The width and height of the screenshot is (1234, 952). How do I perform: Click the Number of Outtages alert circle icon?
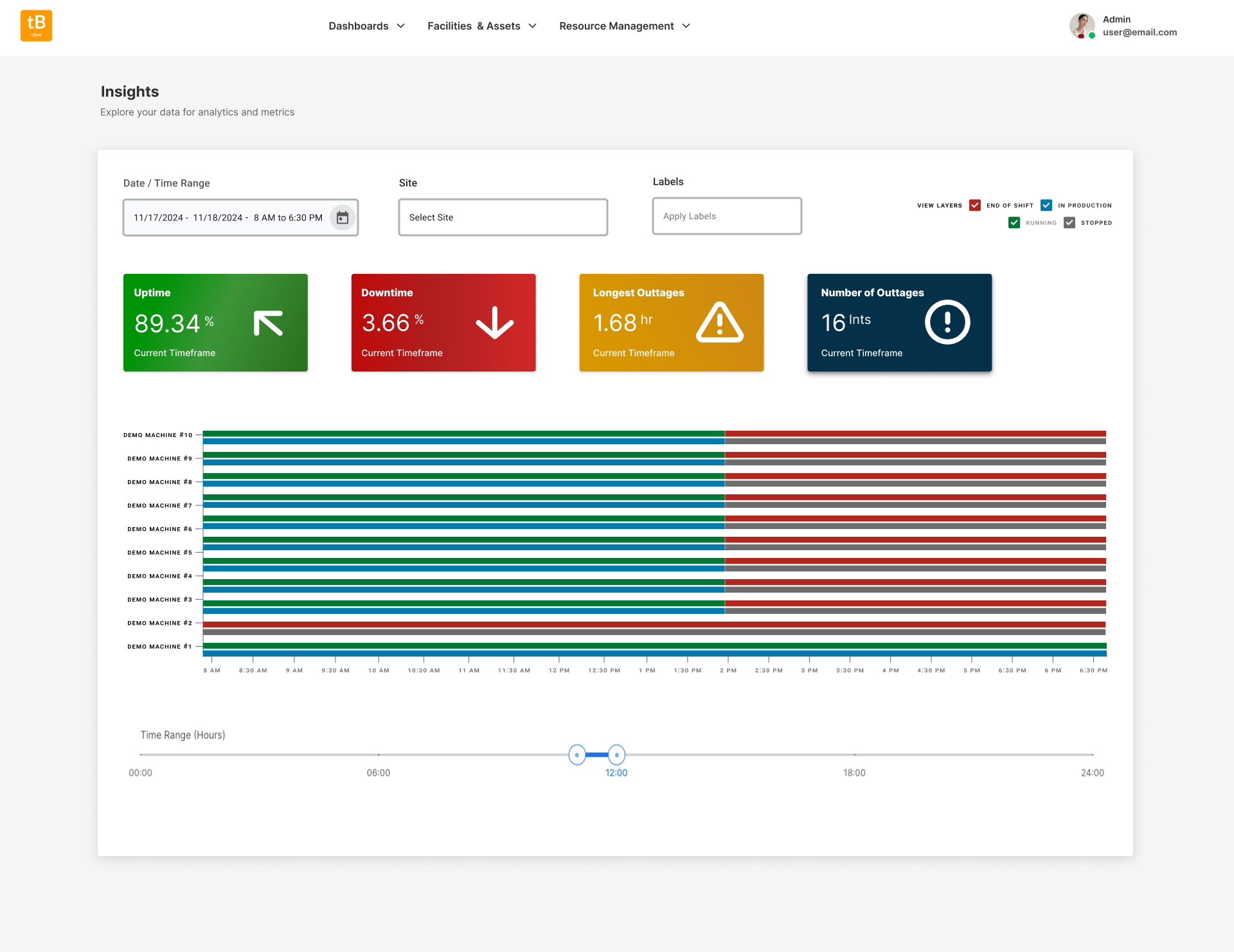[947, 322]
